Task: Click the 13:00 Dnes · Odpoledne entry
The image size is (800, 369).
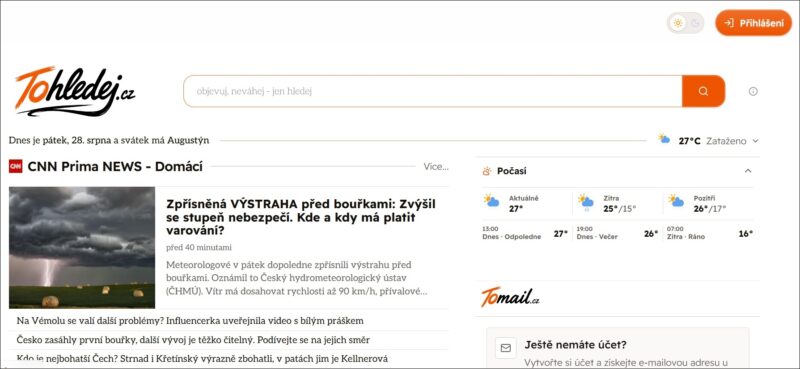Action: click(x=525, y=233)
